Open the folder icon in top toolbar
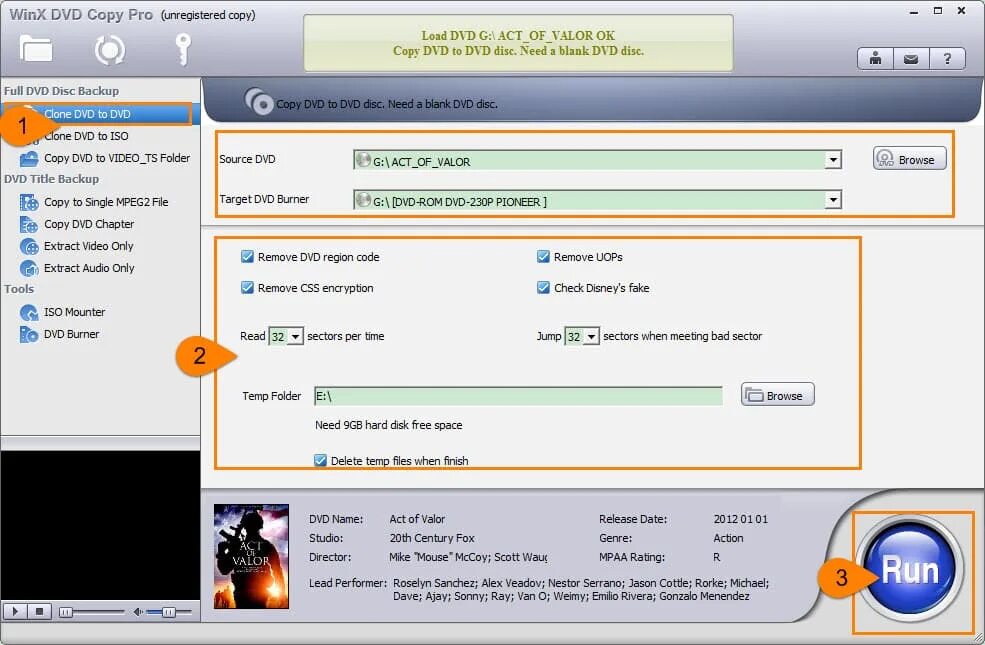The height and width of the screenshot is (645, 985). [x=36, y=48]
